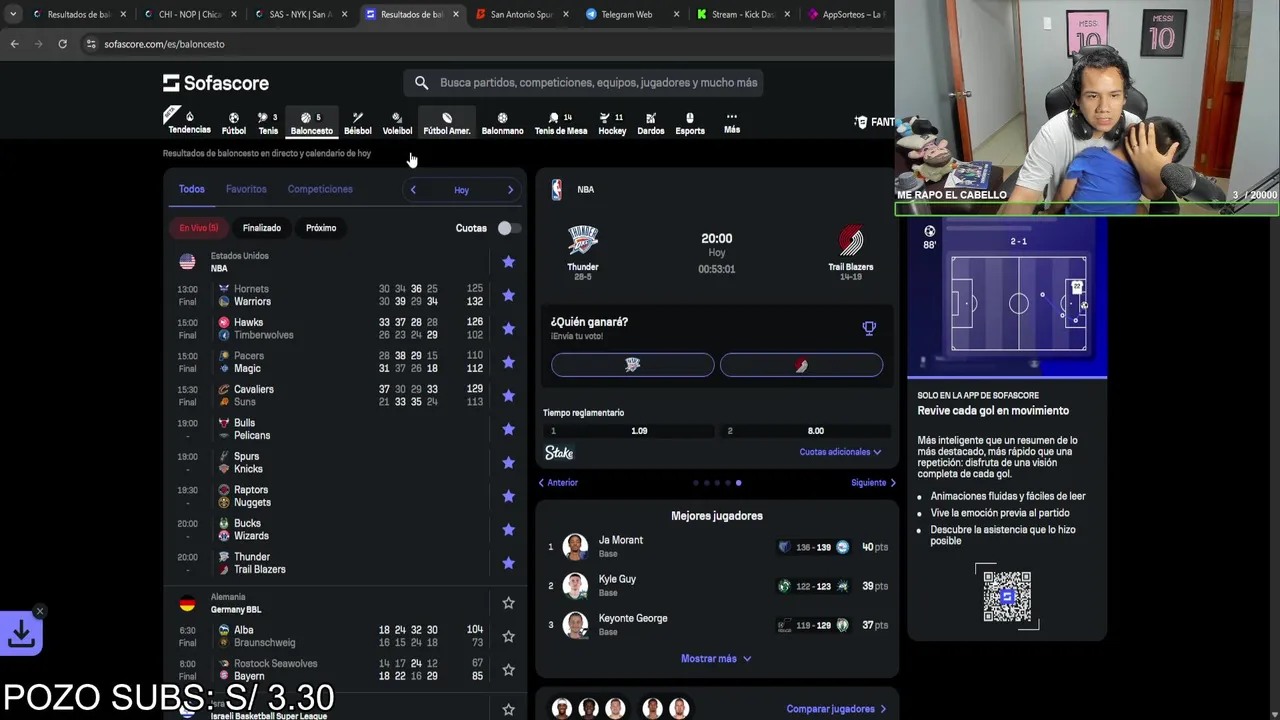Vote for Thunder to win
The width and height of the screenshot is (1280, 720).
click(x=633, y=365)
